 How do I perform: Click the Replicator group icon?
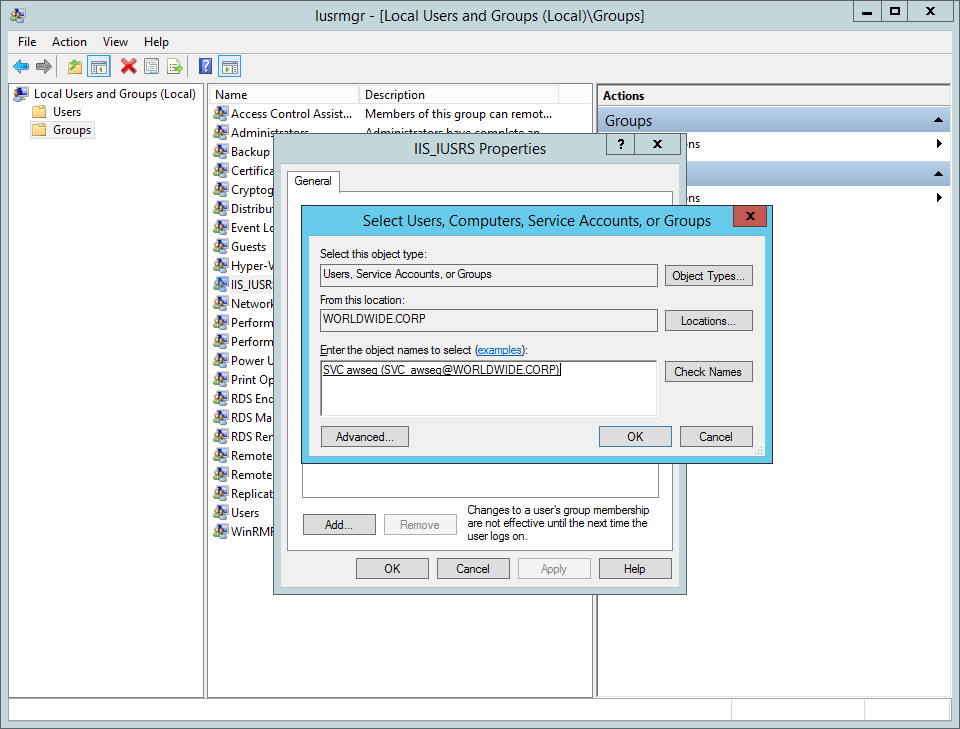pos(220,493)
